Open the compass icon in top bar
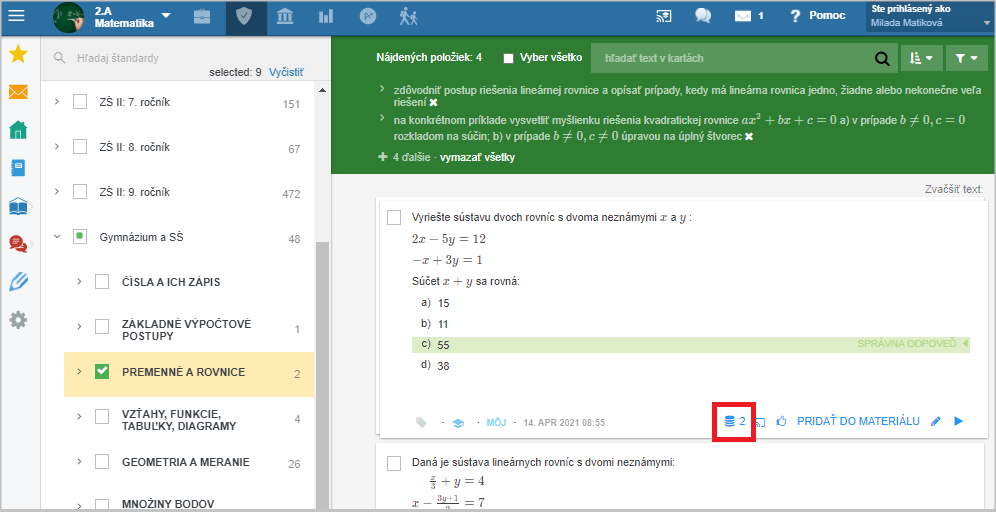 click(368, 17)
